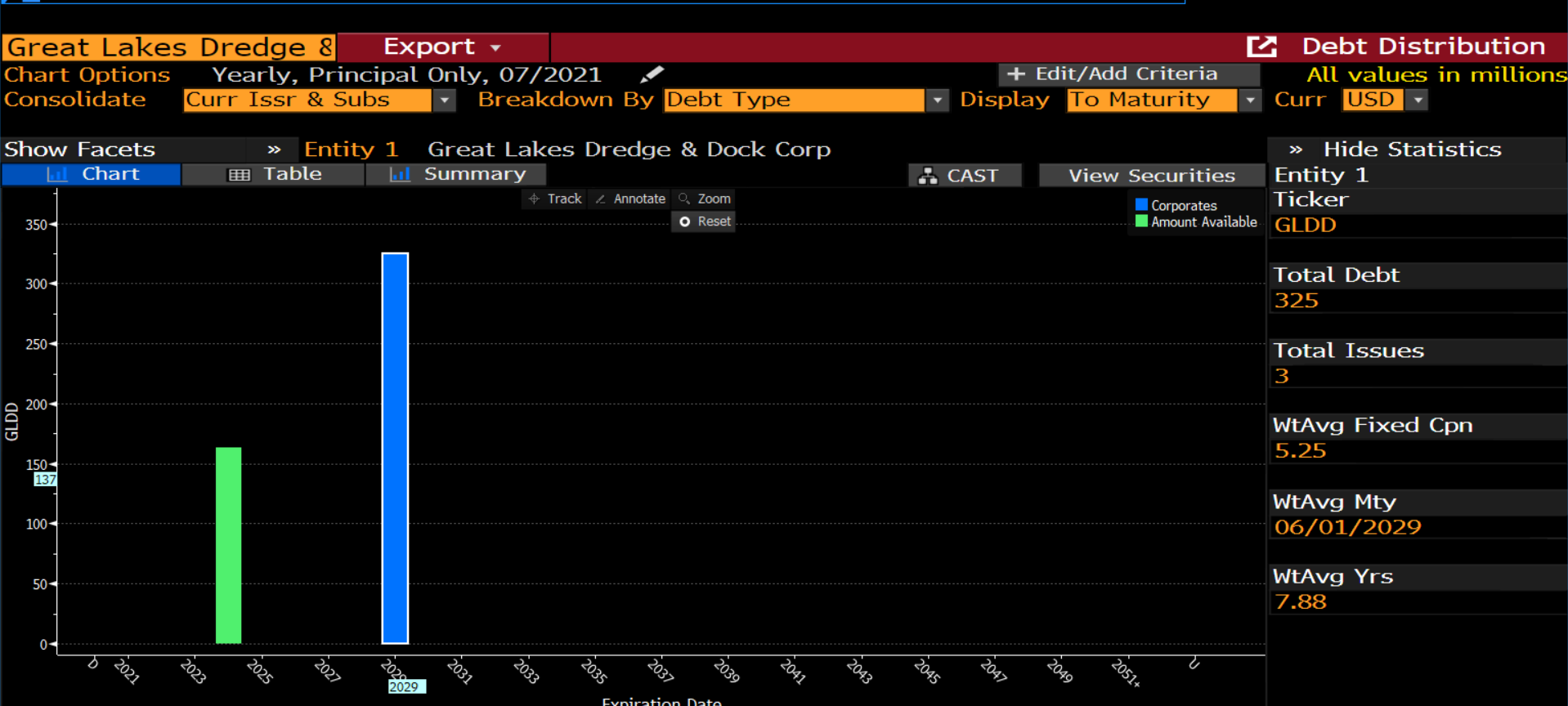The width and height of the screenshot is (1568, 706).
Task: Select the To Maturity display field
Action: click(1152, 100)
